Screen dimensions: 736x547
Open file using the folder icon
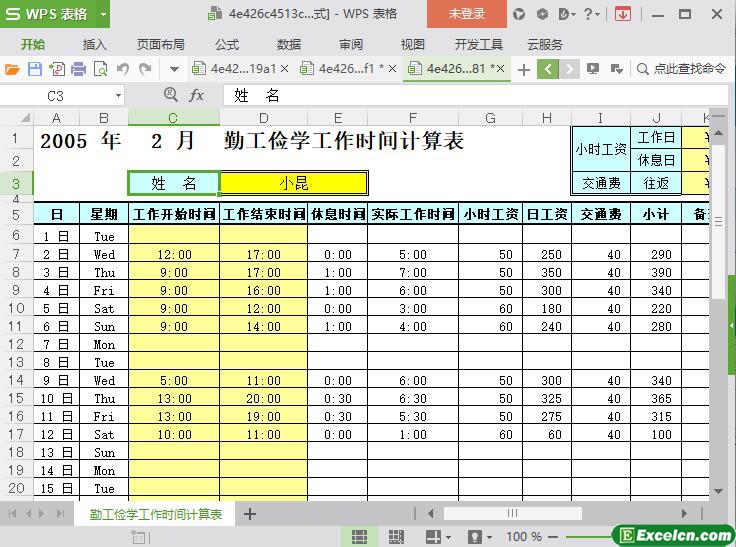tap(12, 69)
